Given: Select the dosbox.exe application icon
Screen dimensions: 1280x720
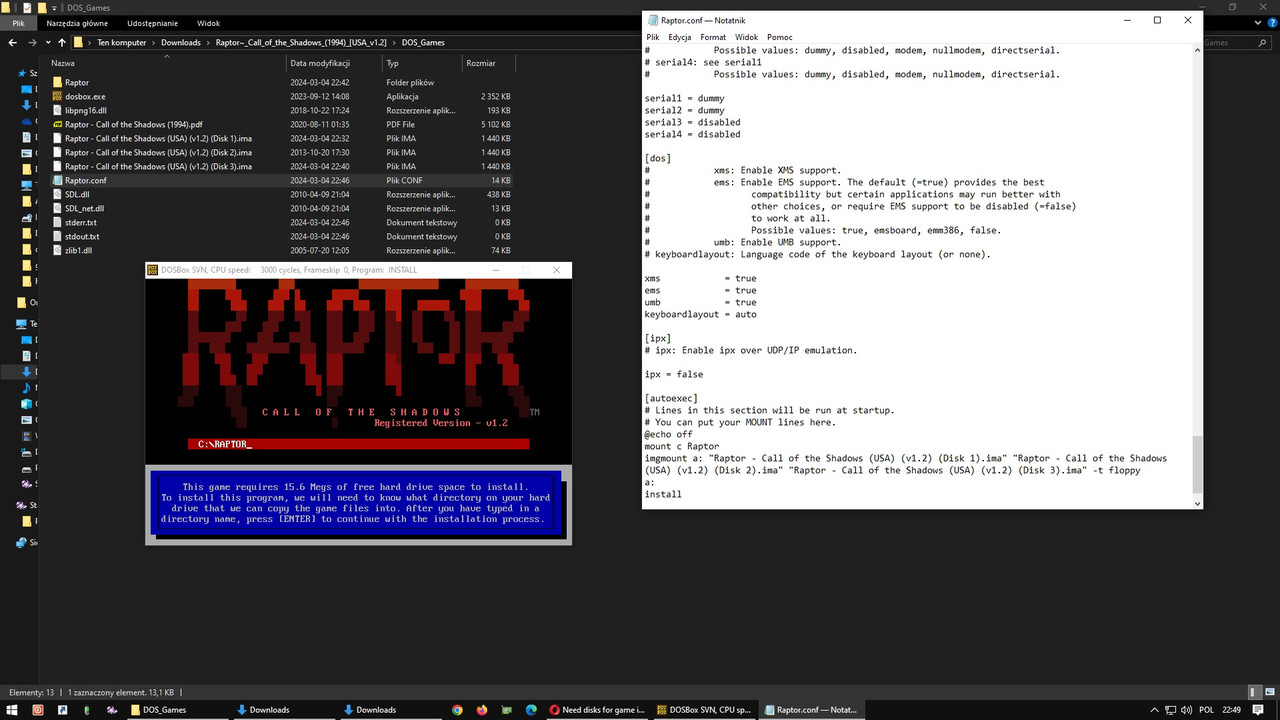Looking at the screenshot, I should (57, 97).
